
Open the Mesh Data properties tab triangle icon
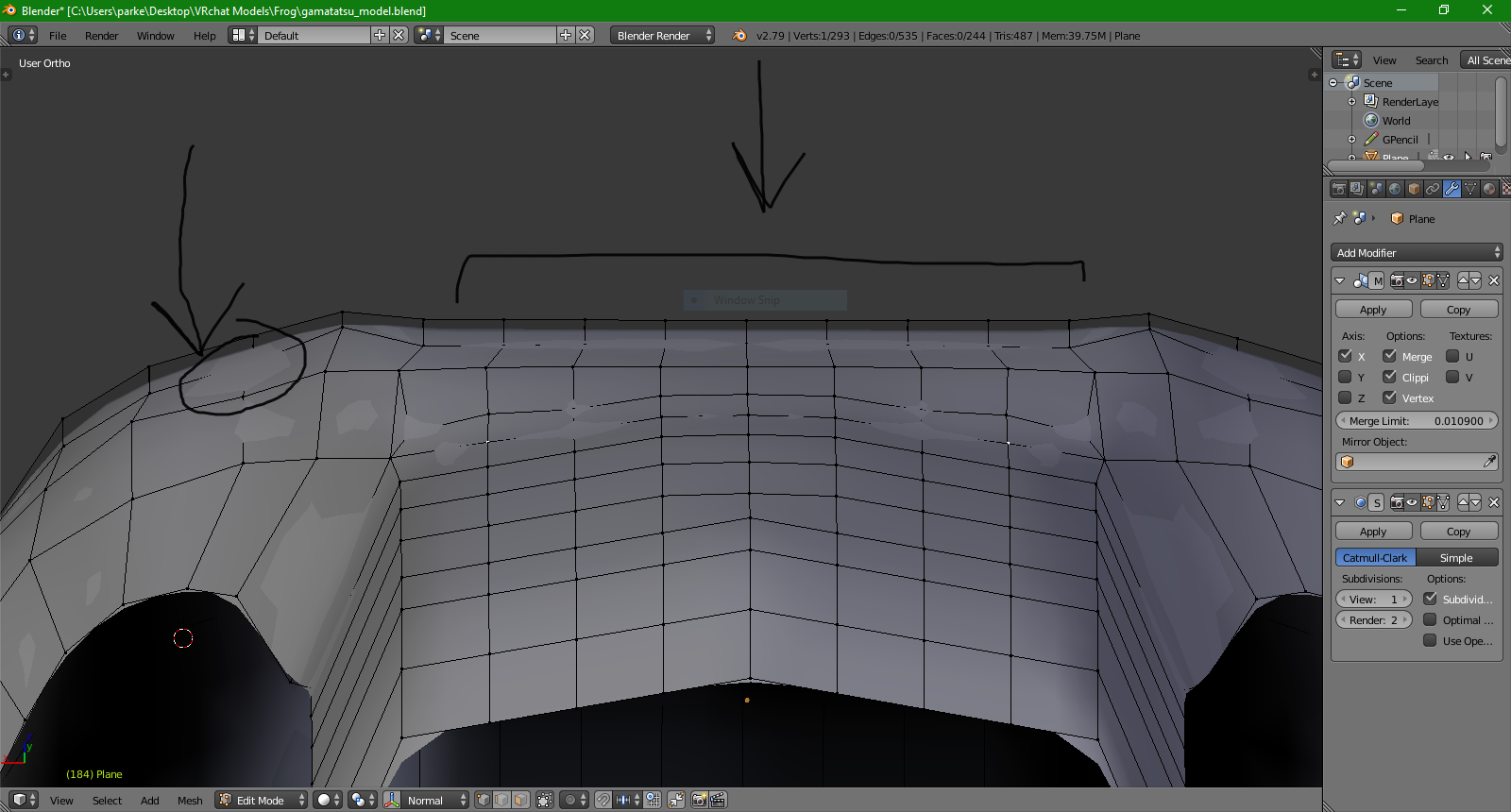[x=1470, y=189]
